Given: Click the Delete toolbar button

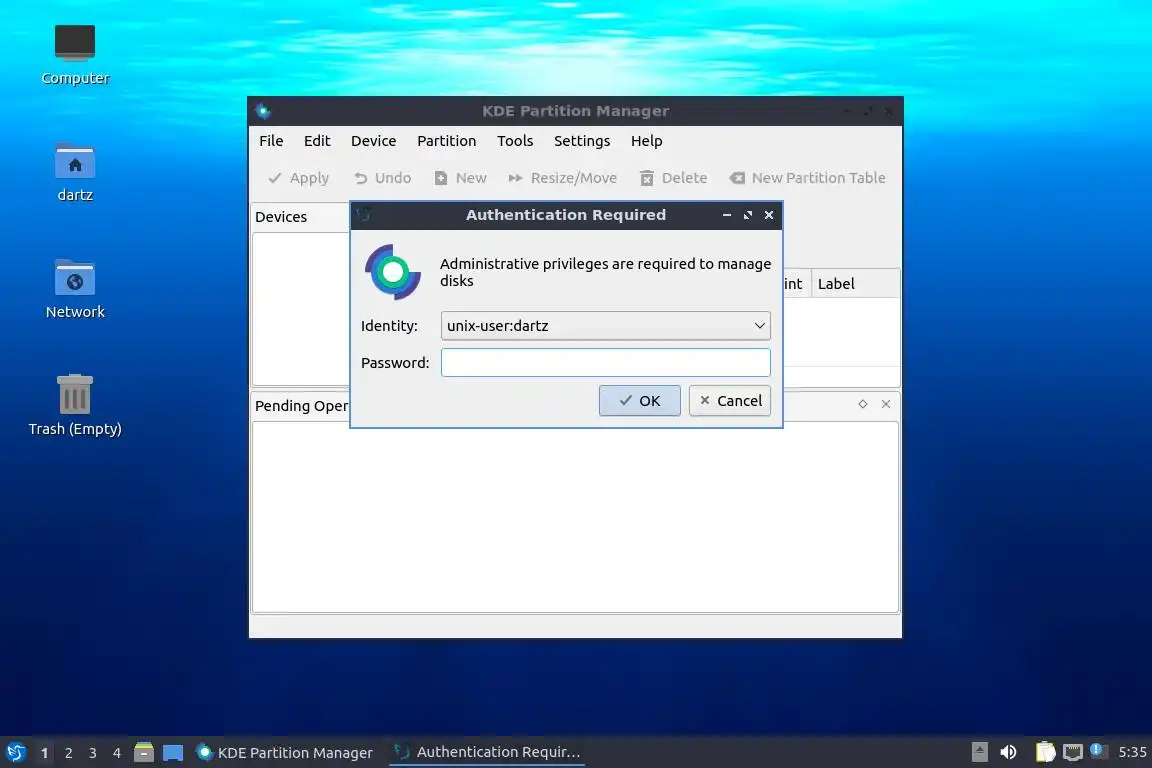Looking at the screenshot, I should pyautogui.click(x=674, y=178).
